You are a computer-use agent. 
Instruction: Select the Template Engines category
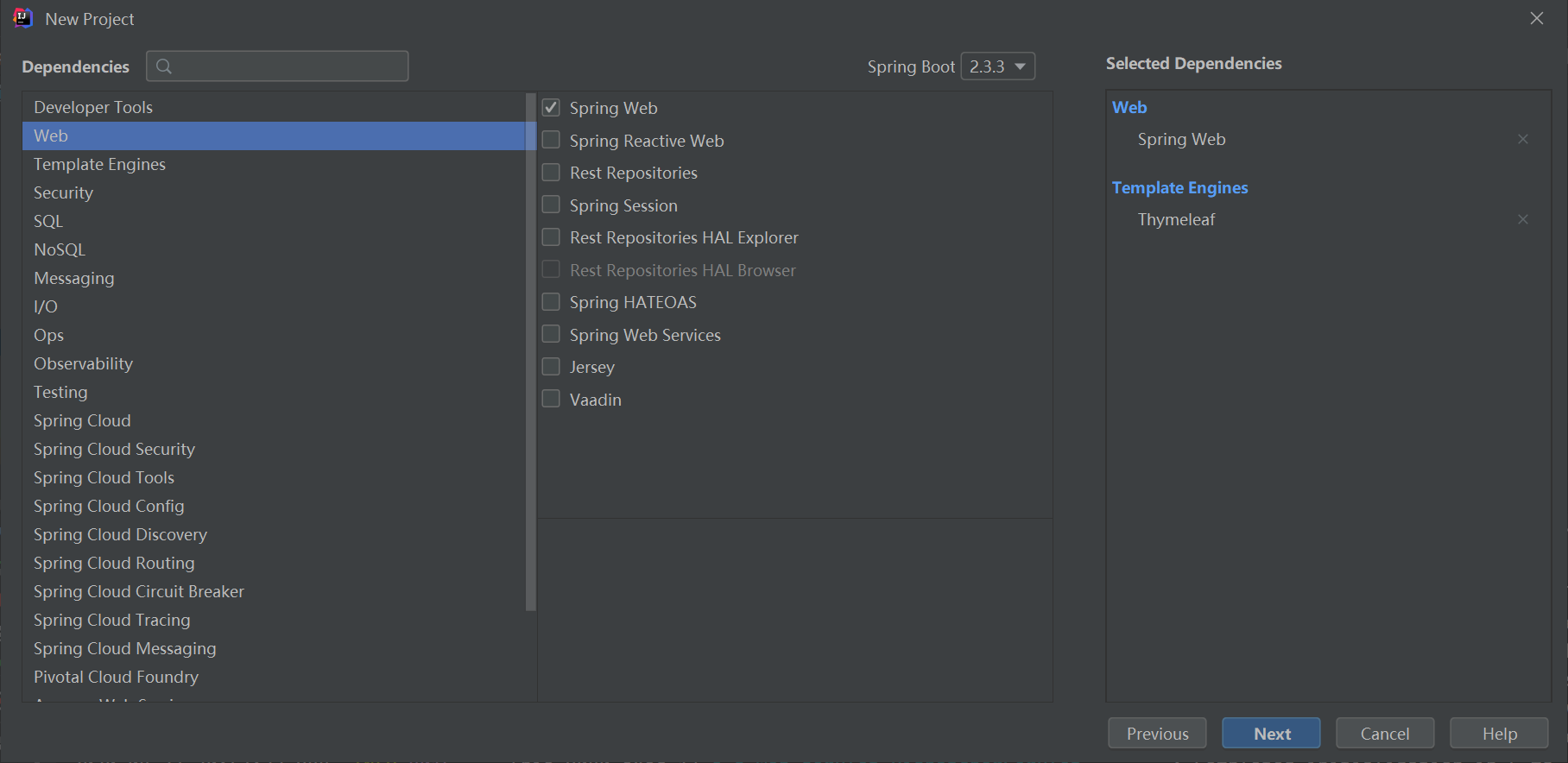click(x=99, y=164)
